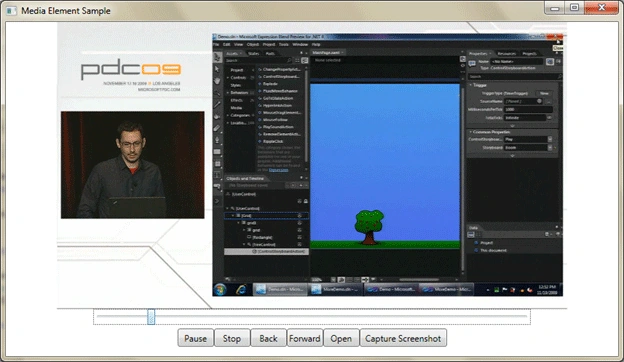Click the Capture Screenshot button

point(403,338)
